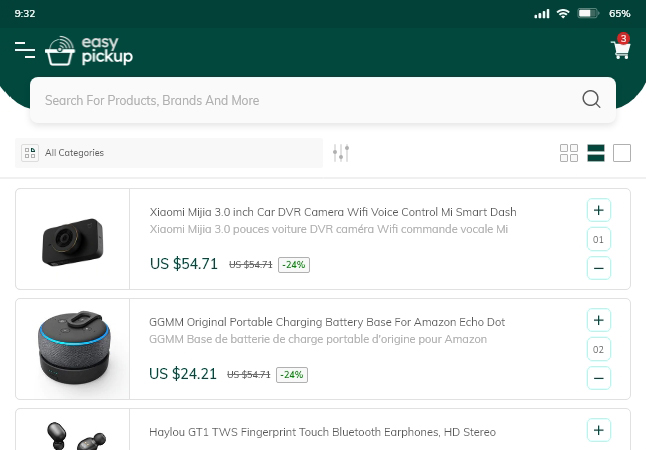The width and height of the screenshot is (646, 450).
Task: Click the US $54.71 main price
Action: click(183, 264)
